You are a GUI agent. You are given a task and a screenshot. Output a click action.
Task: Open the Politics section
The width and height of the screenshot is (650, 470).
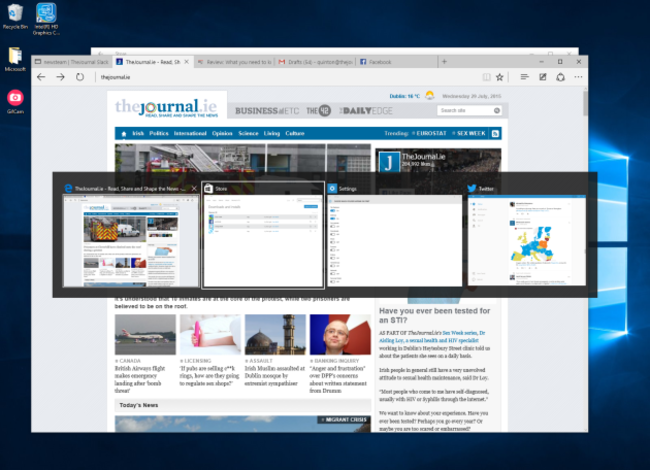[x=159, y=133]
